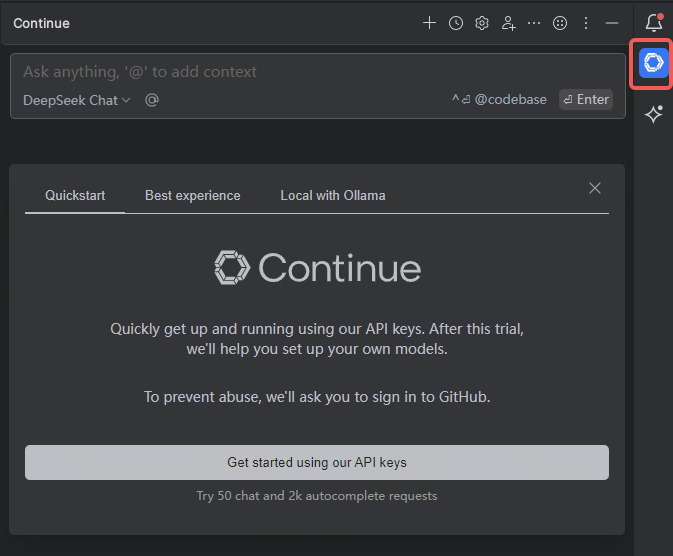Viewport: 673px width, 556px height.
Task: Switch to the Best experience tab
Action: click(x=193, y=195)
